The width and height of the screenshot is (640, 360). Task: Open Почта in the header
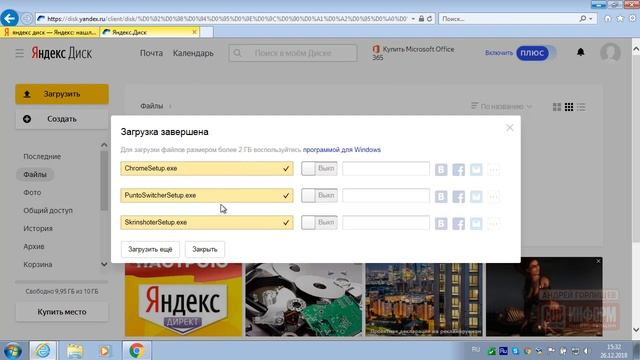(x=151, y=53)
